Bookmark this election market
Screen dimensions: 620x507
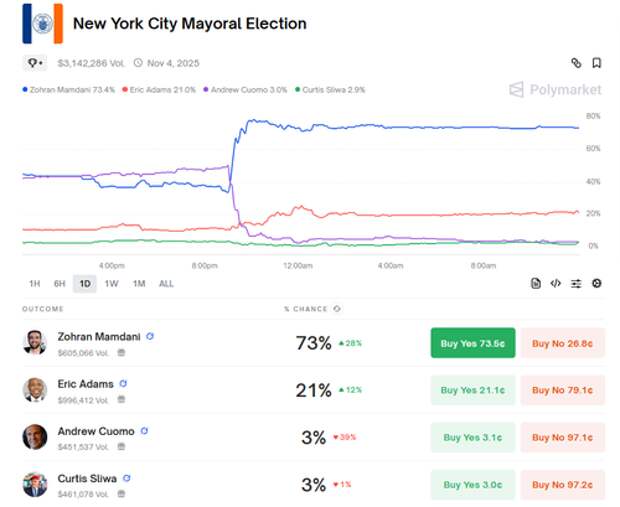coord(597,63)
